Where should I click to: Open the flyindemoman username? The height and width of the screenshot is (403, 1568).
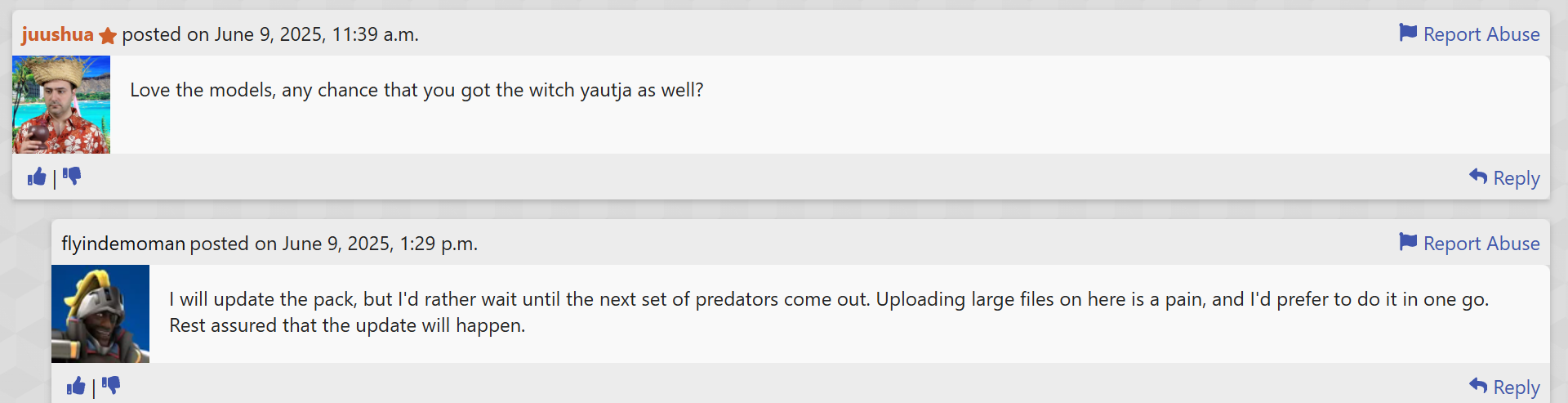123,244
